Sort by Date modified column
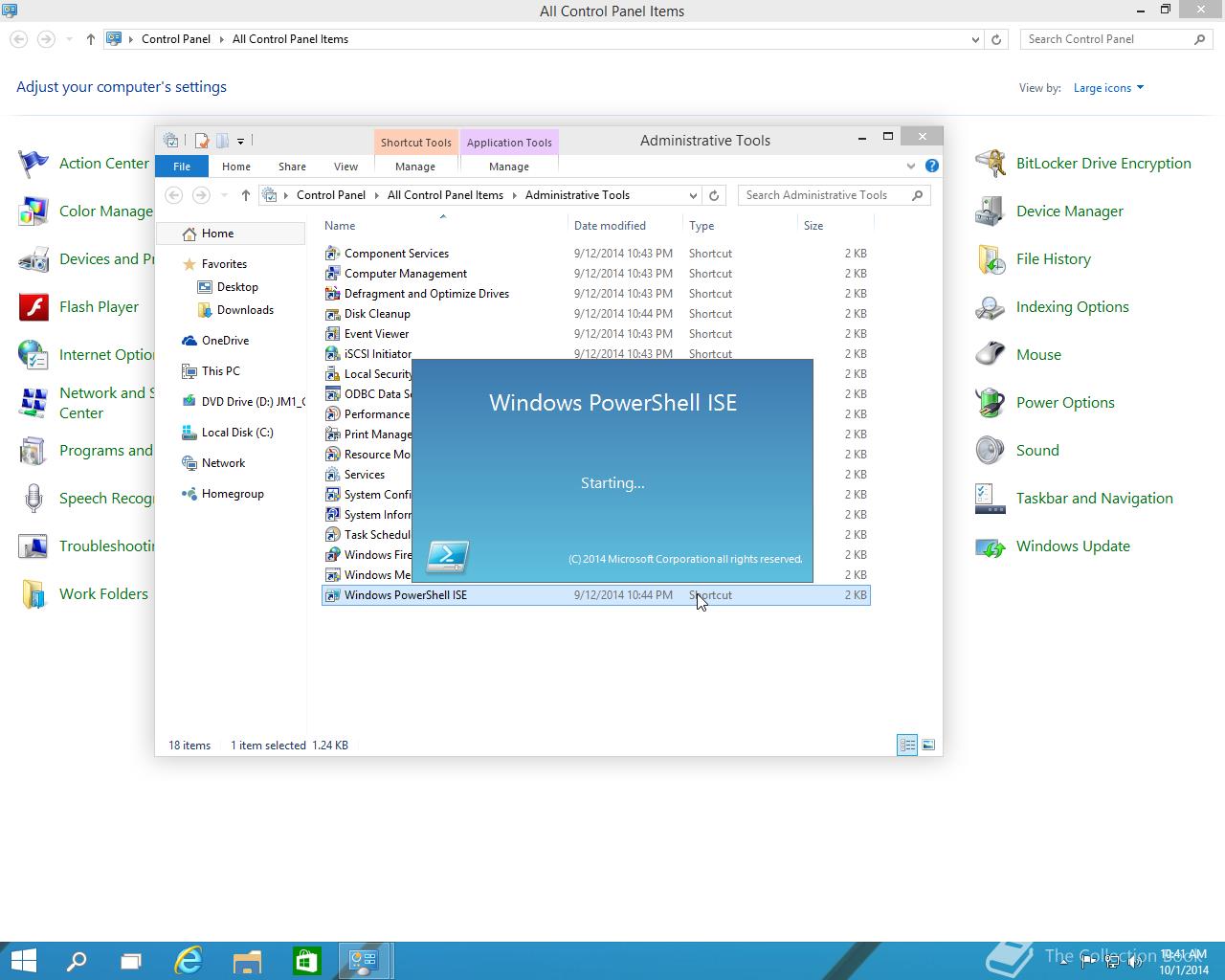This screenshot has height=980, width=1225. pos(626,226)
